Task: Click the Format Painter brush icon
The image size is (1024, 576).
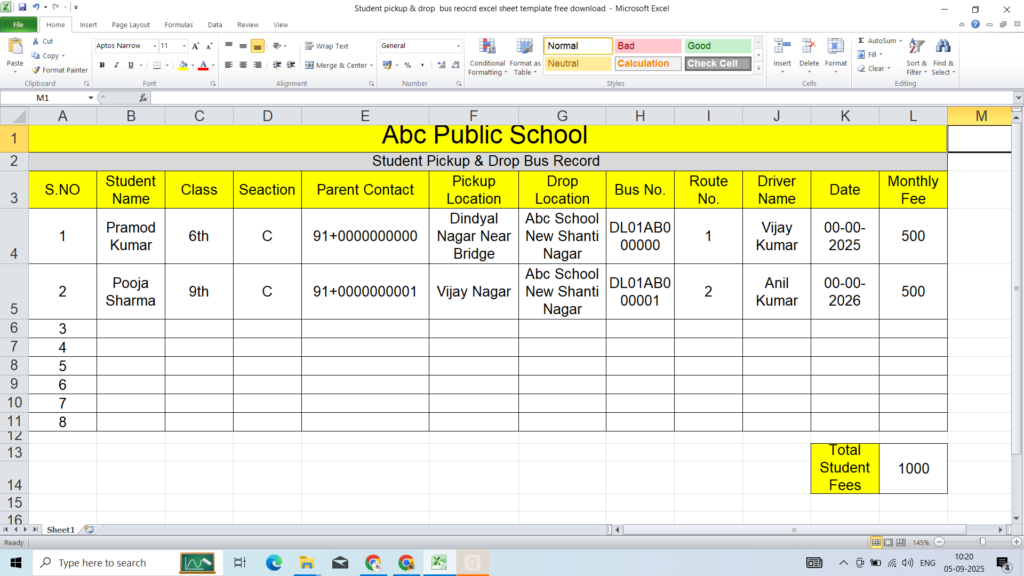Action: click(x=36, y=70)
